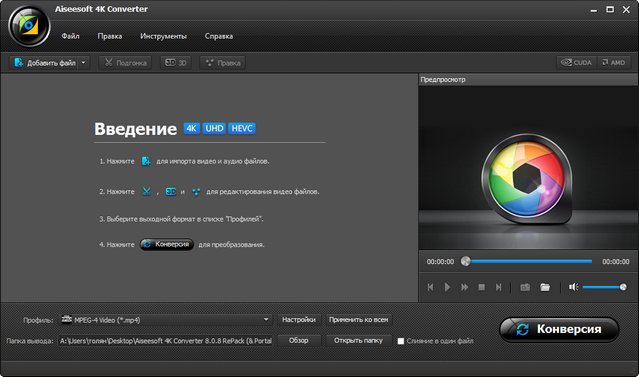Click Применить ко всем button

359,320
